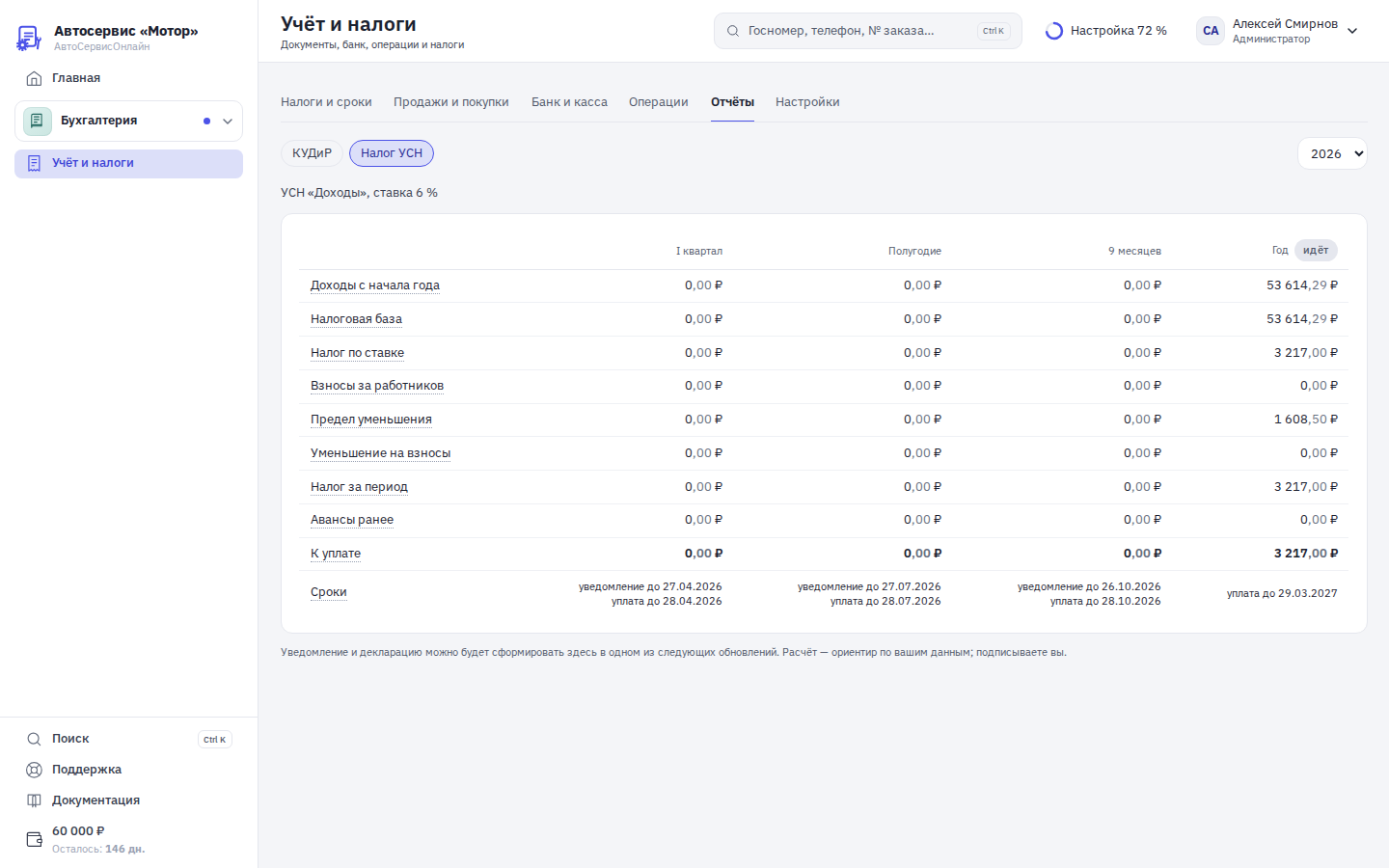Switch to the Продажи и покупки tab
The image size is (1389, 868).
(451, 102)
